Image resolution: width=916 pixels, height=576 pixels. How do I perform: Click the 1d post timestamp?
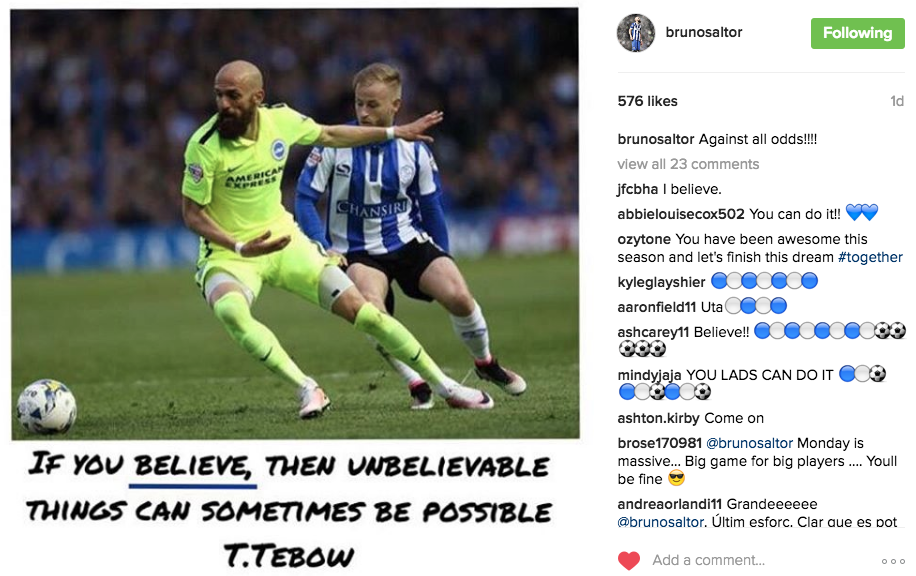[x=897, y=101]
